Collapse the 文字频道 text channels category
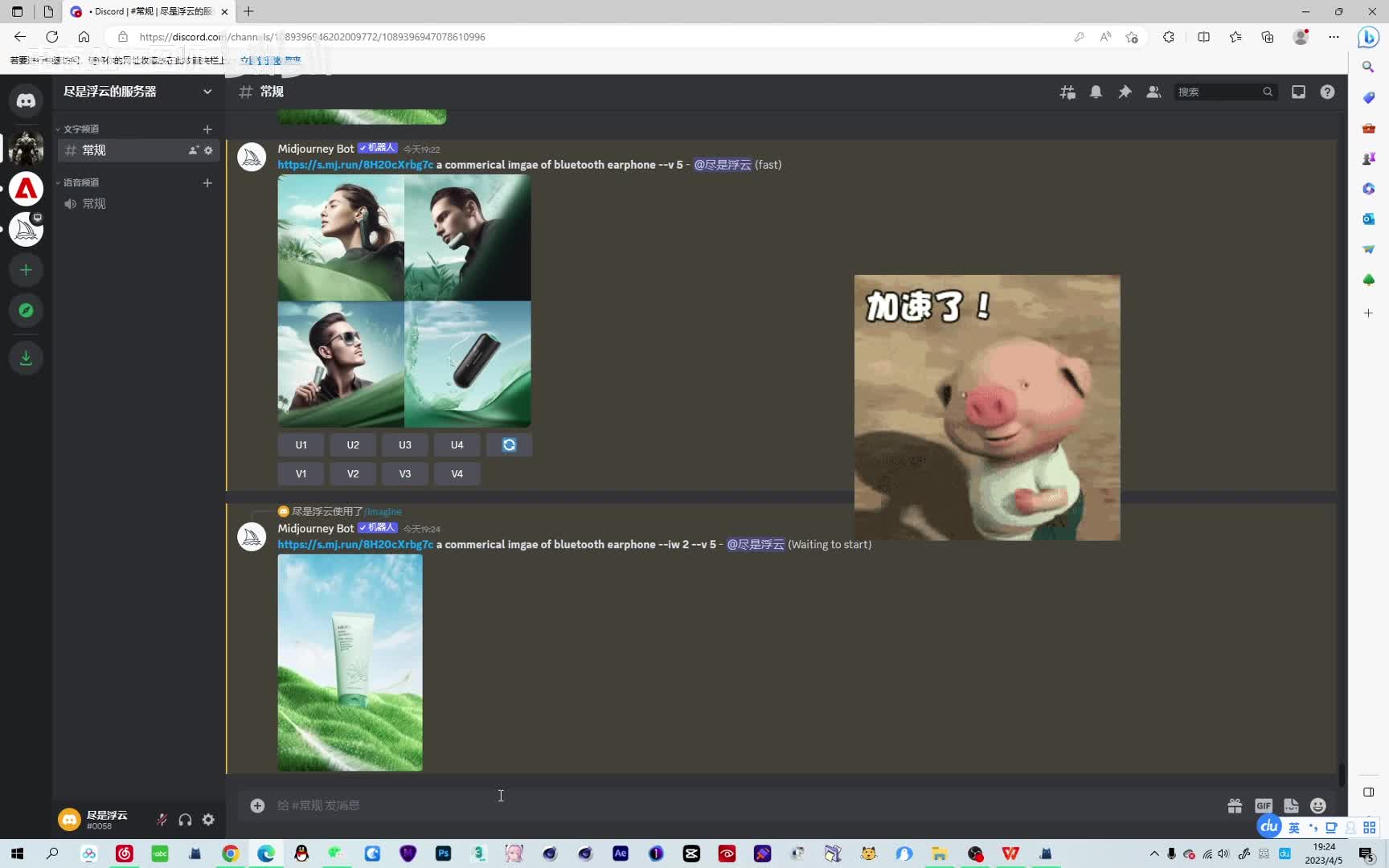 [x=80, y=129]
